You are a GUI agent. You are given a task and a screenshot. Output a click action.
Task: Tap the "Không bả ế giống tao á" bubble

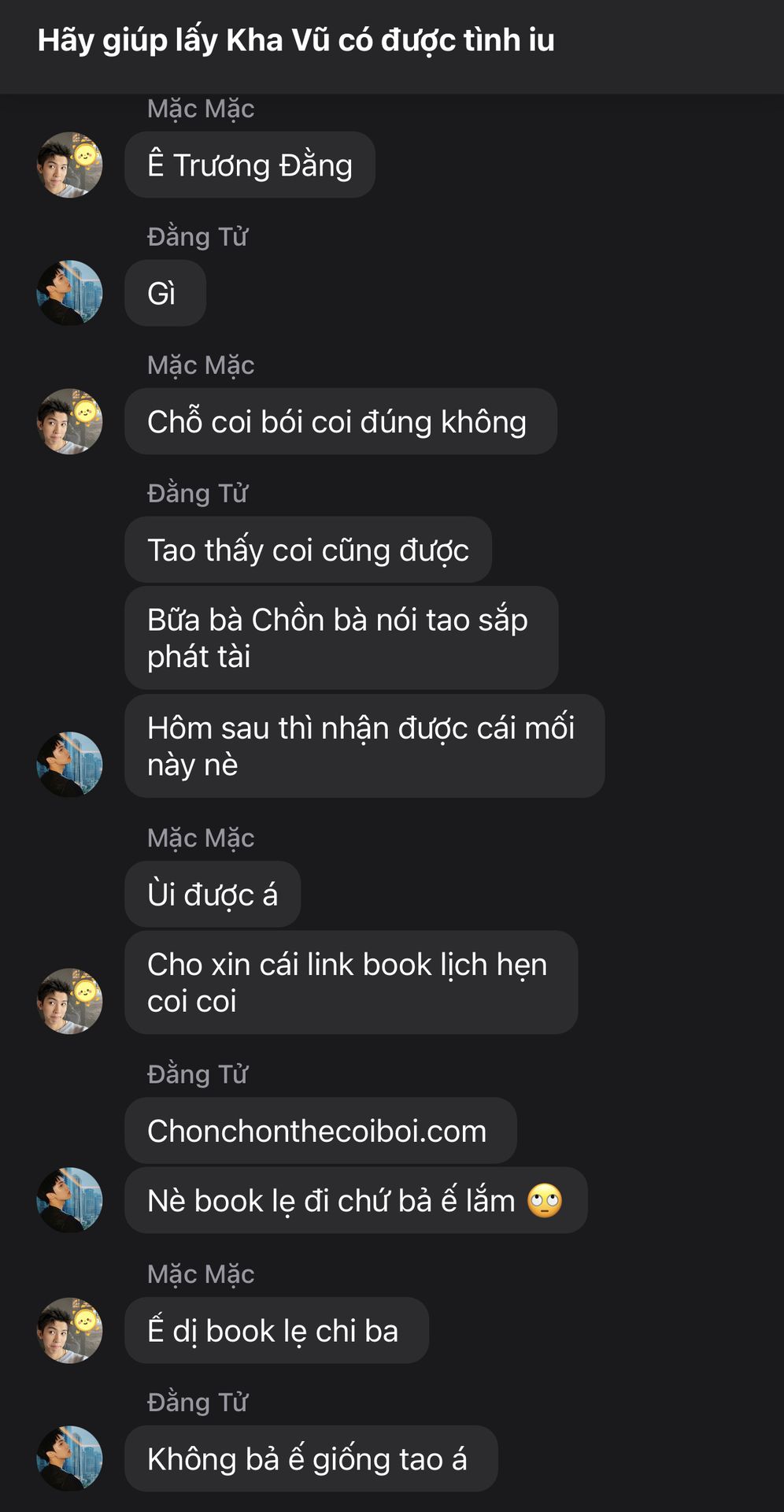pyautogui.click(x=311, y=1458)
